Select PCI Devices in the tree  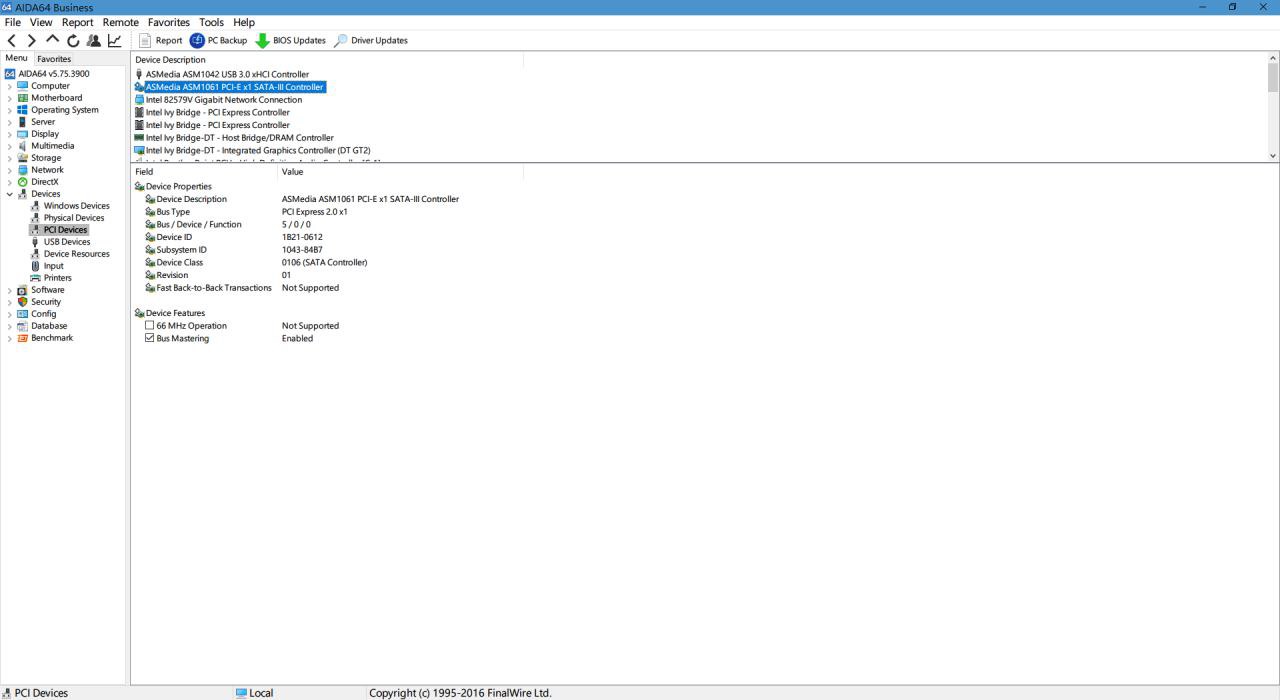pos(65,230)
